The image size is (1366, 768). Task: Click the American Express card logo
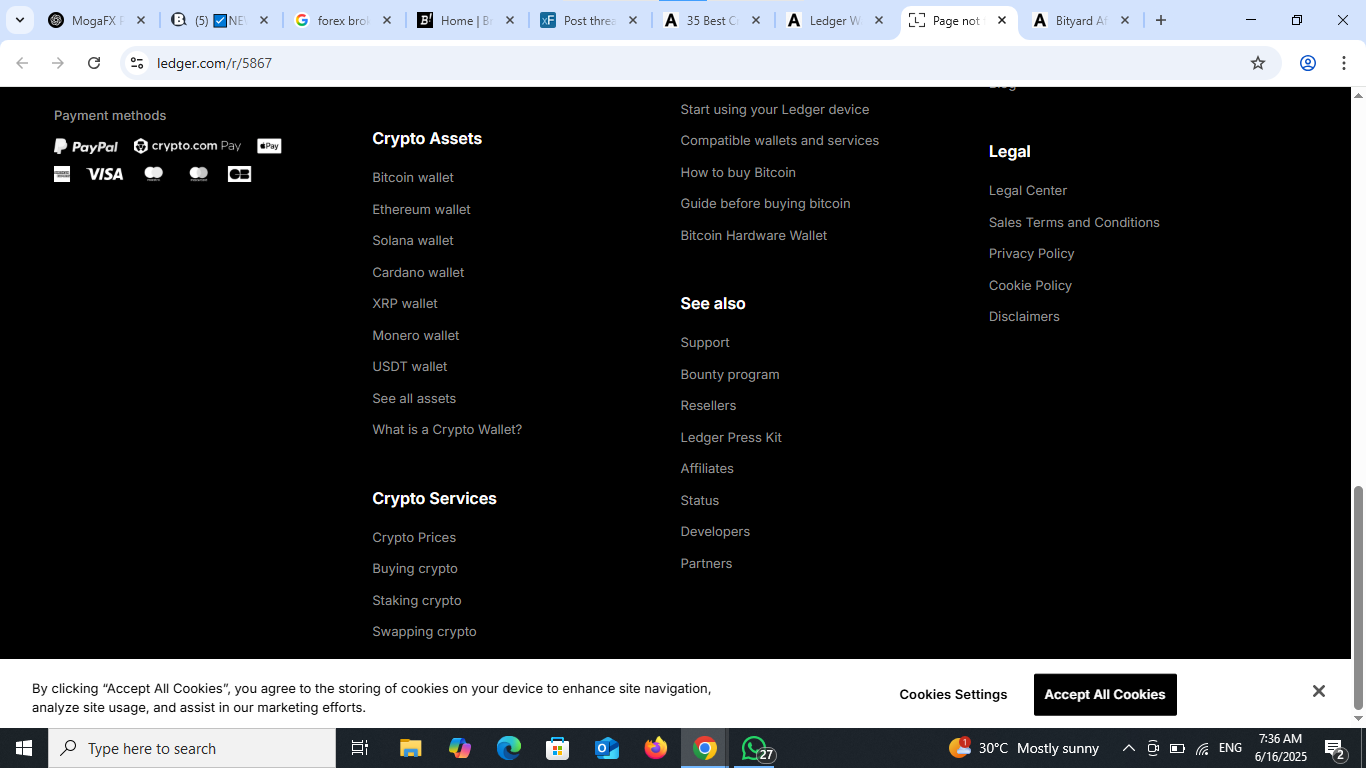62,174
